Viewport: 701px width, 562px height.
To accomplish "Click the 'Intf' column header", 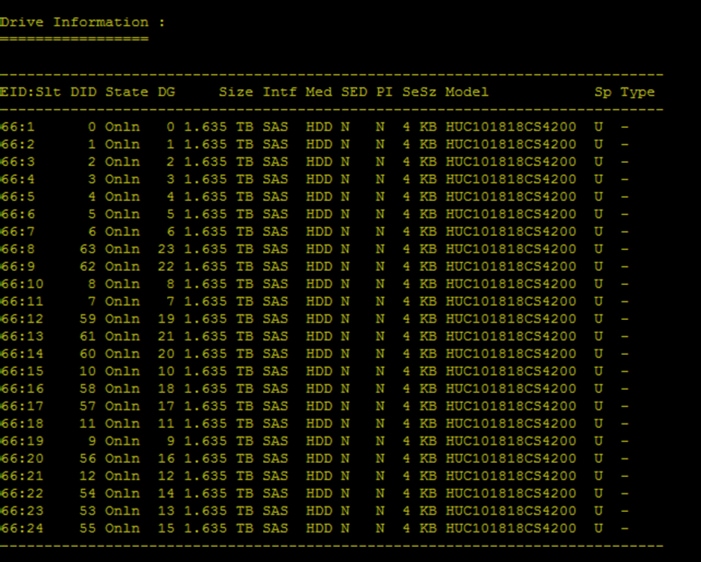I will click(x=279, y=92).
